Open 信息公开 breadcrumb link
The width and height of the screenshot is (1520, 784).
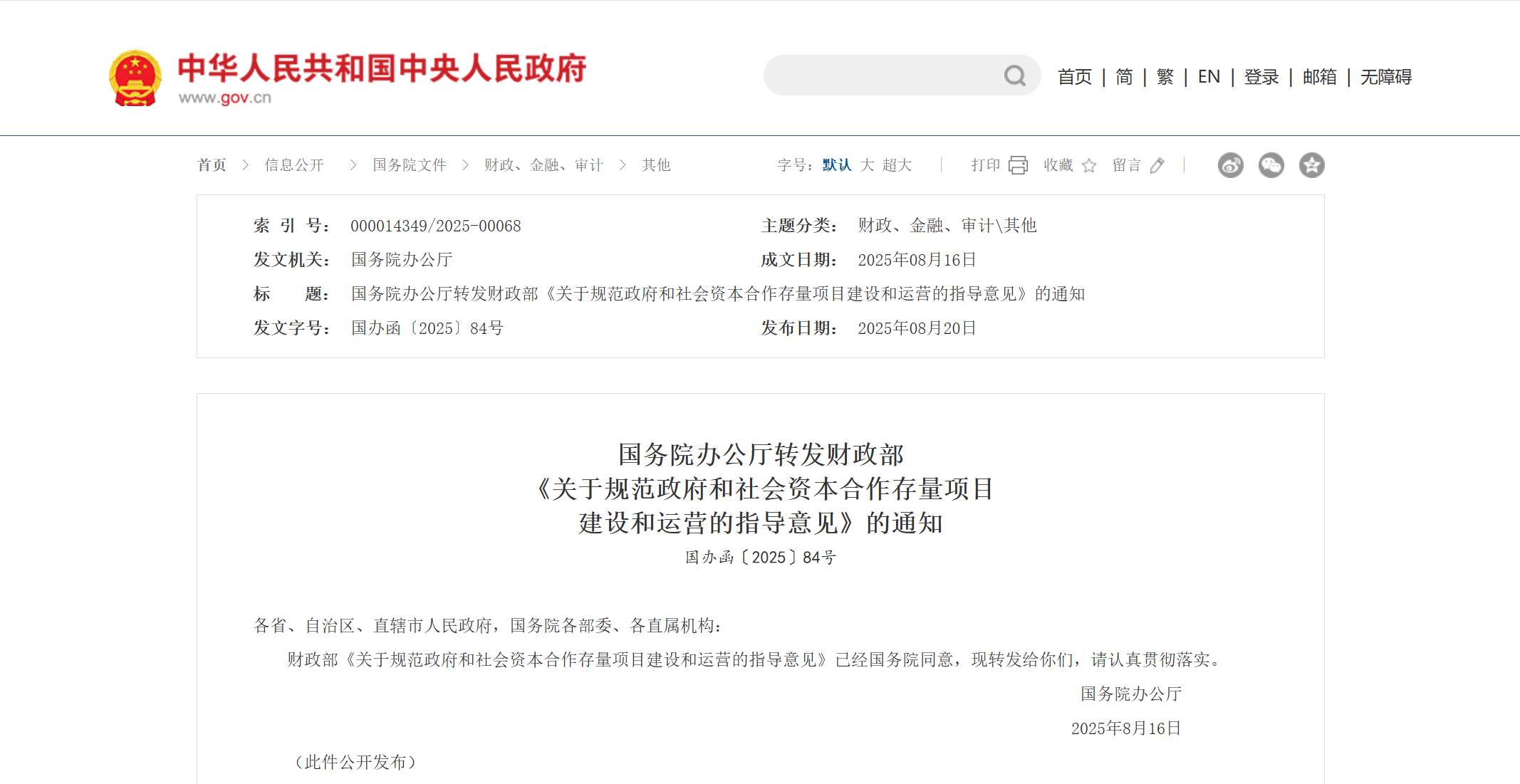294,165
